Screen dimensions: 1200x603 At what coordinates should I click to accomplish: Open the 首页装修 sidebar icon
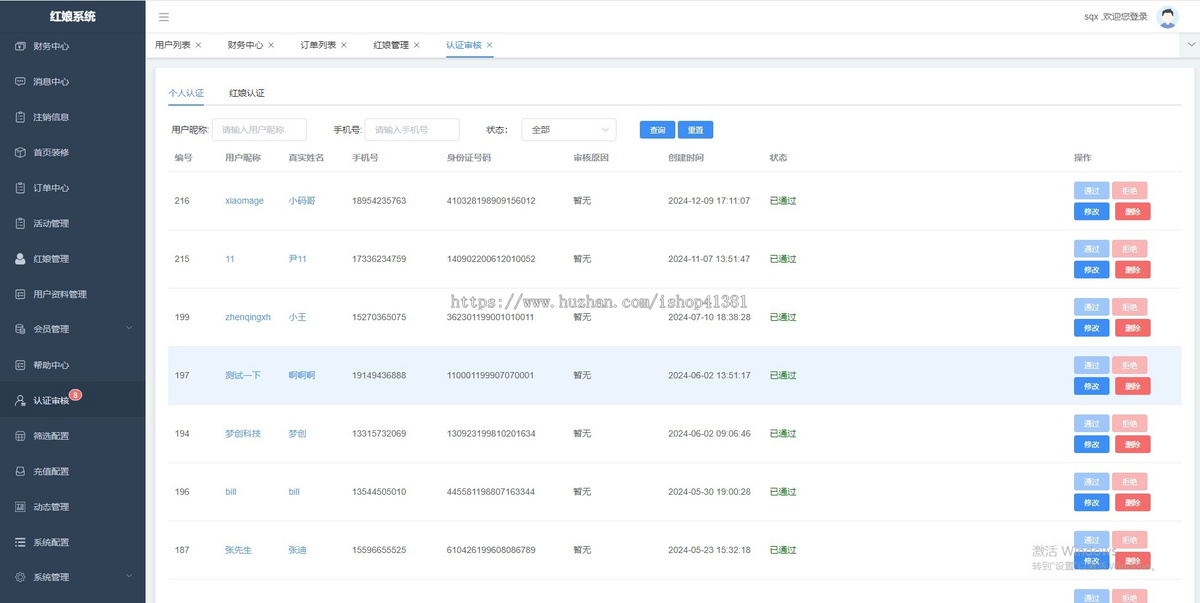click(20, 153)
